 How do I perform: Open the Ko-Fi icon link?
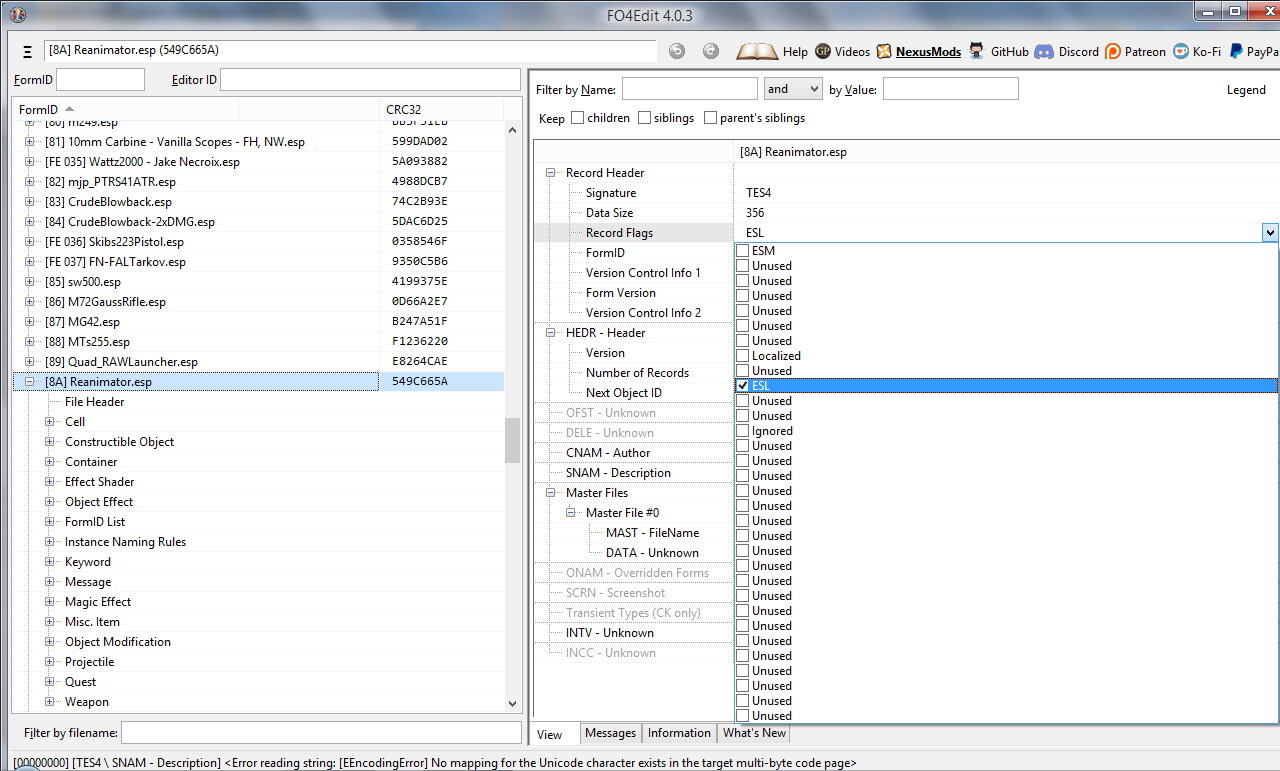click(x=1181, y=51)
